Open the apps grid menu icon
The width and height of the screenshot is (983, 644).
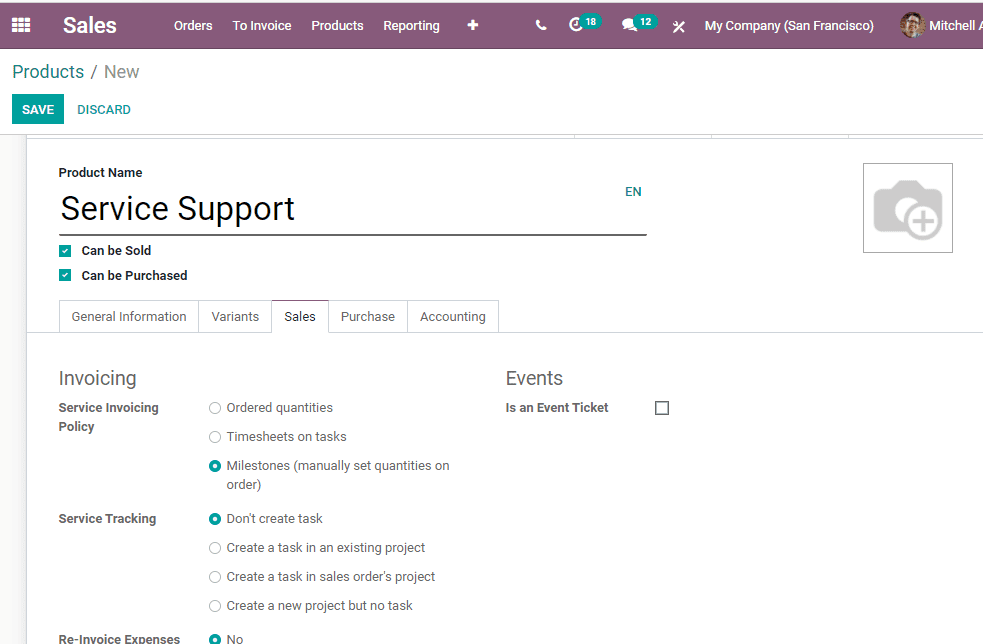coord(21,25)
